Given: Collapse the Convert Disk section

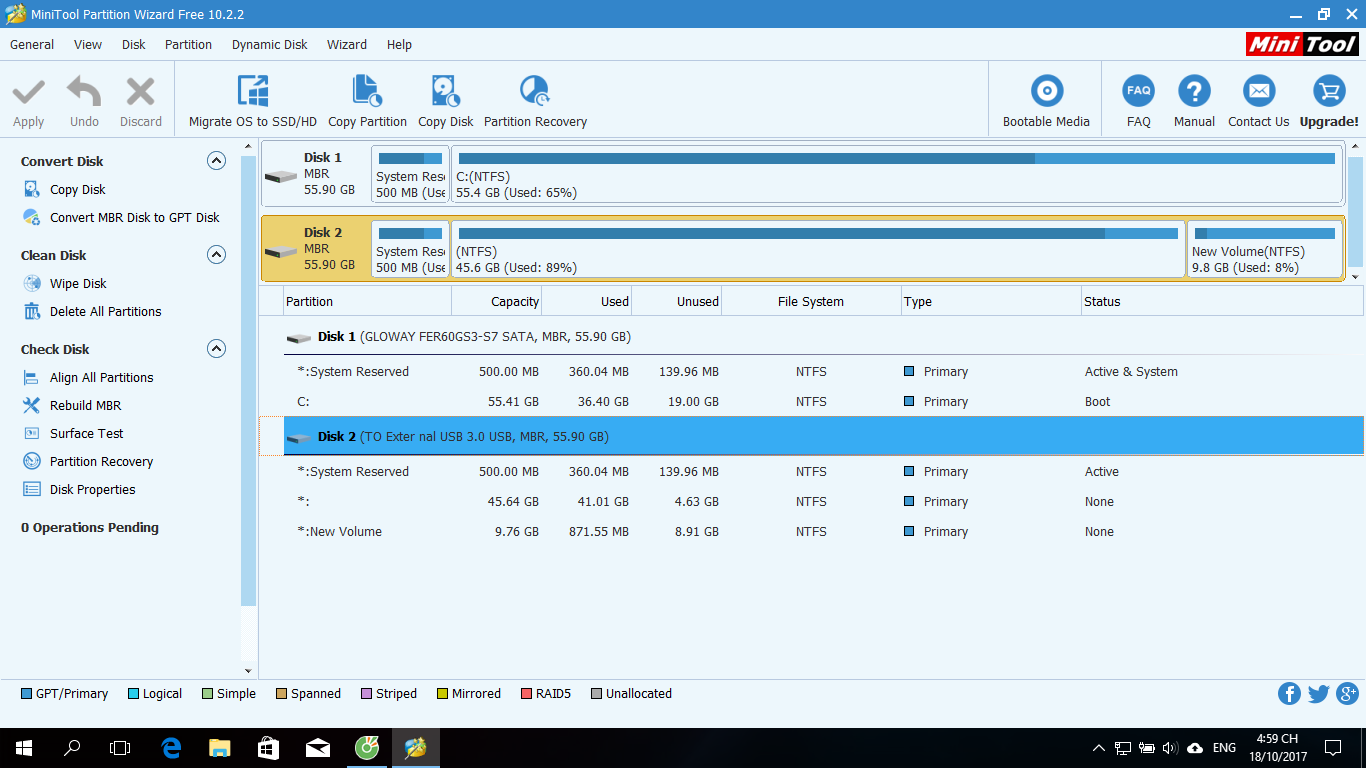Looking at the screenshot, I should [216, 161].
